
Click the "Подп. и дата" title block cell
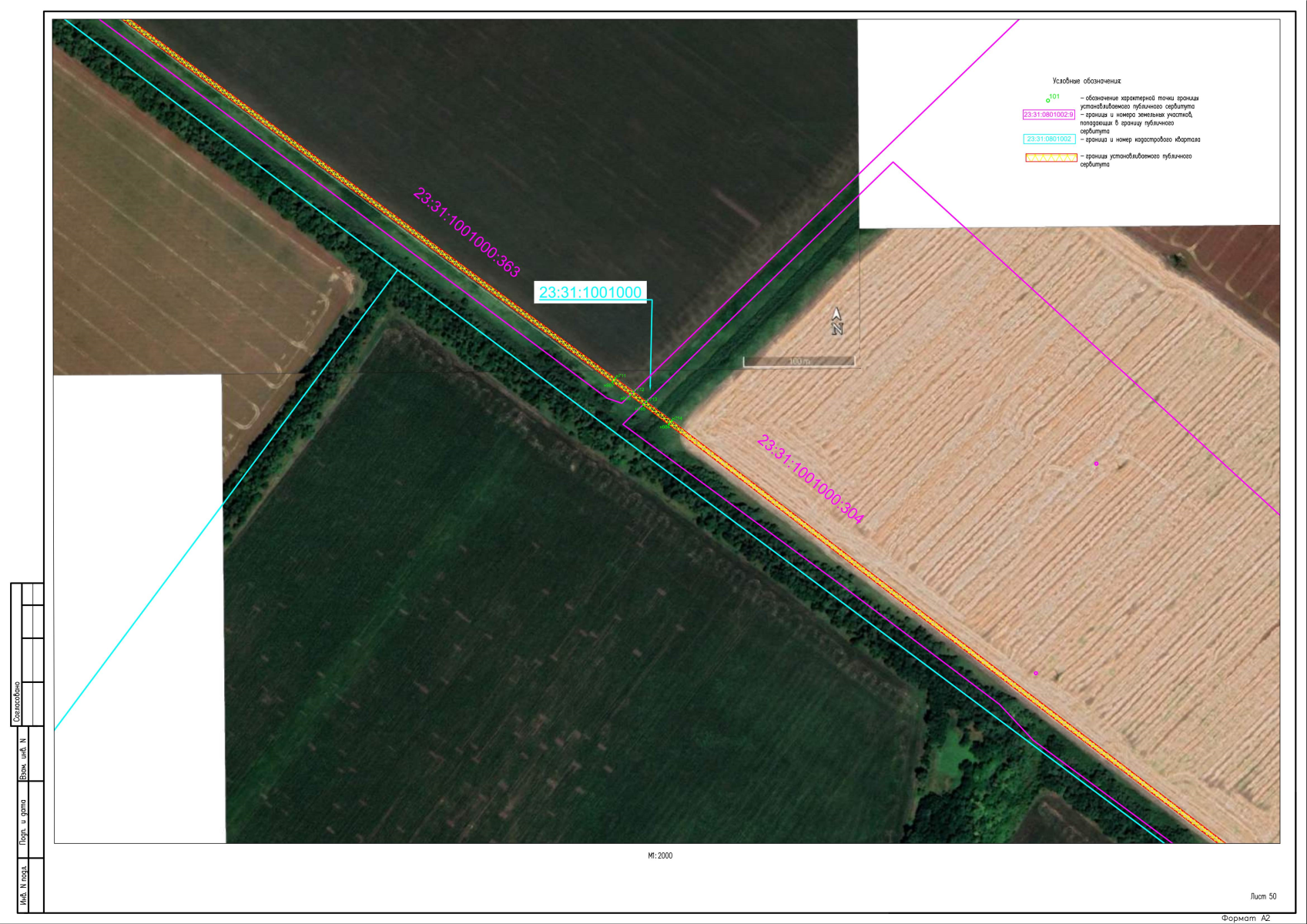click(x=23, y=822)
